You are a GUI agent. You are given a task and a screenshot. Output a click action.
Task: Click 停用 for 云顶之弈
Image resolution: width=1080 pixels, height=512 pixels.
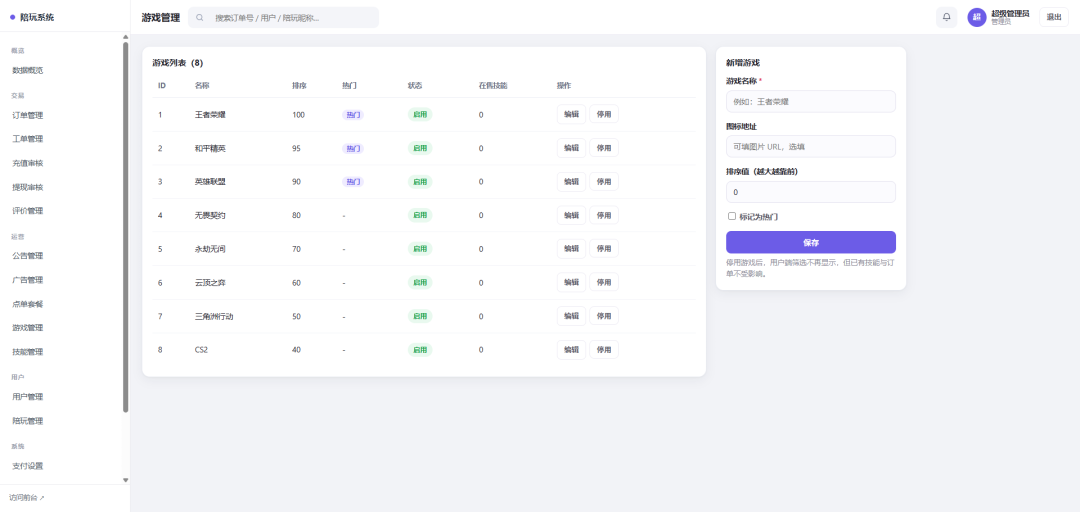(604, 282)
